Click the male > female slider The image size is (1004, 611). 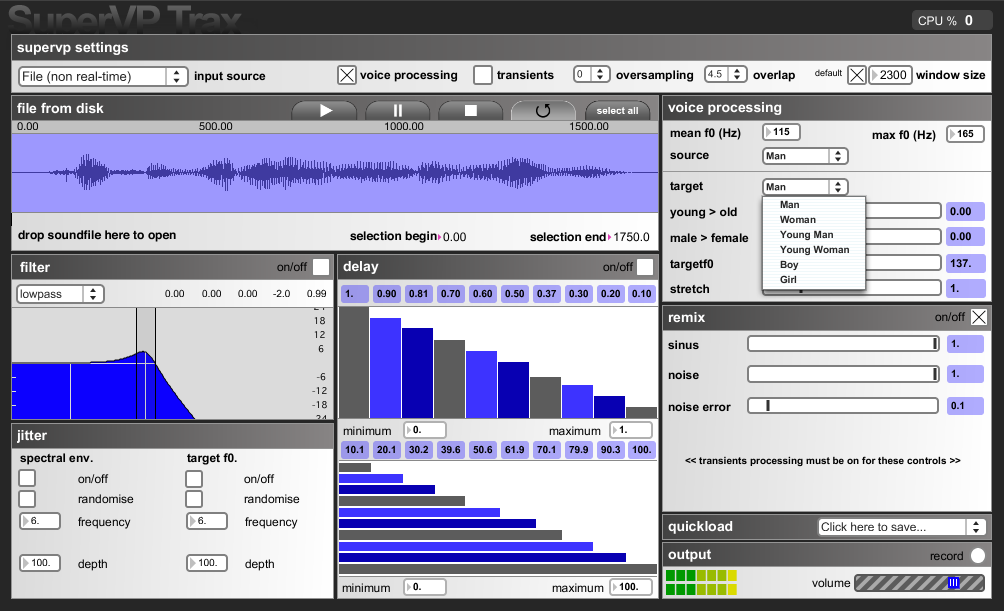click(x=903, y=236)
